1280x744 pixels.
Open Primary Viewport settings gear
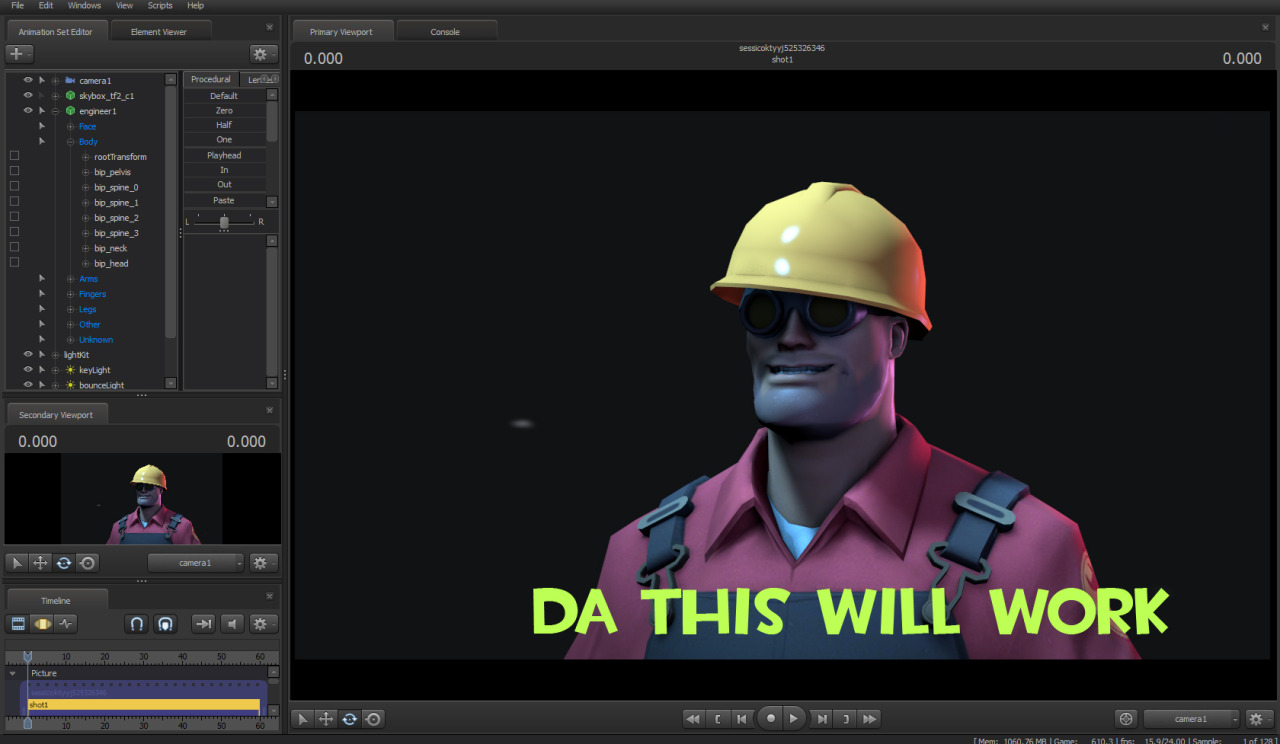(x=1259, y=718)
